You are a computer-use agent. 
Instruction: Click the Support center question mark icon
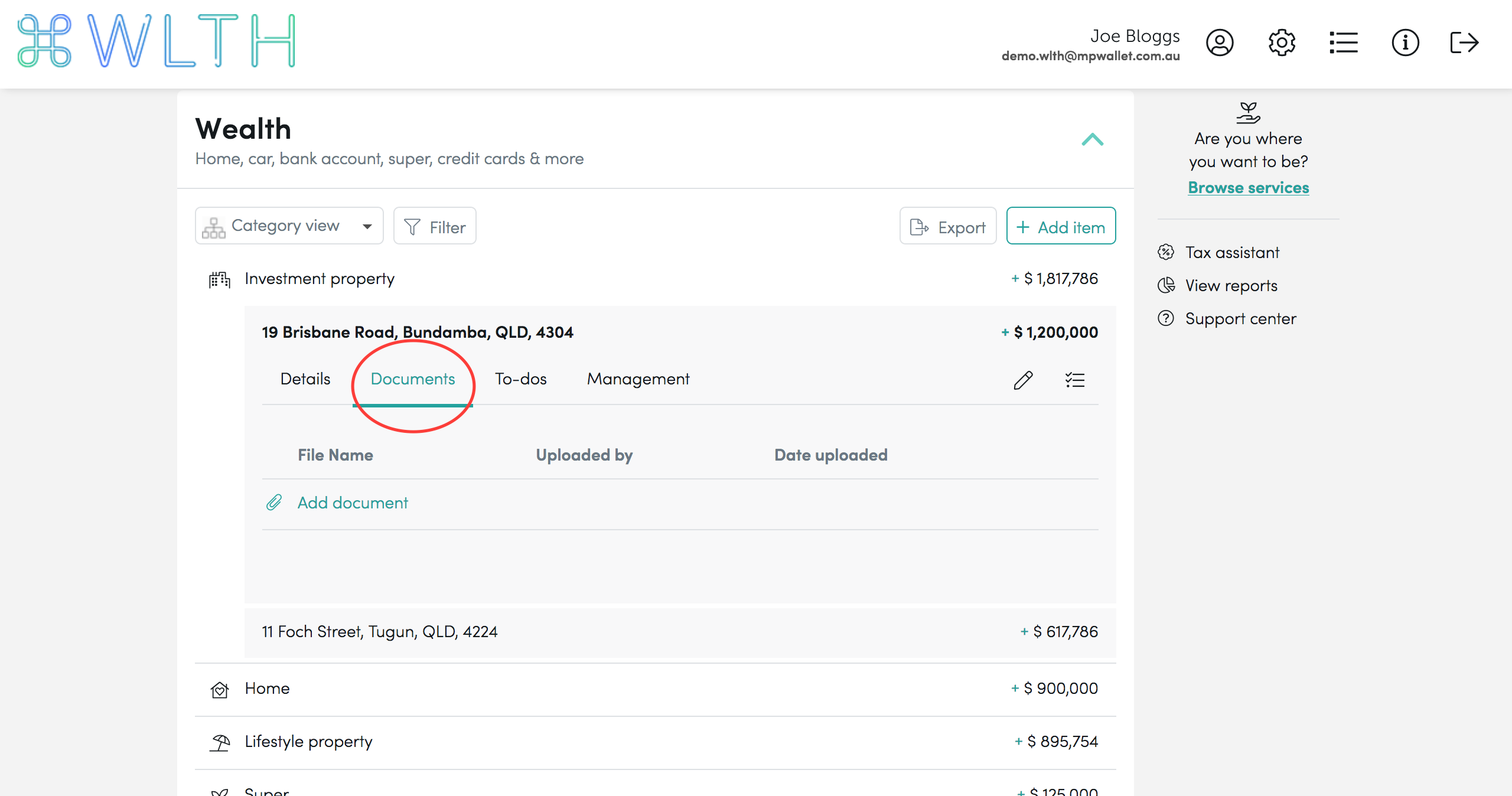click(x=1166, y=318)
